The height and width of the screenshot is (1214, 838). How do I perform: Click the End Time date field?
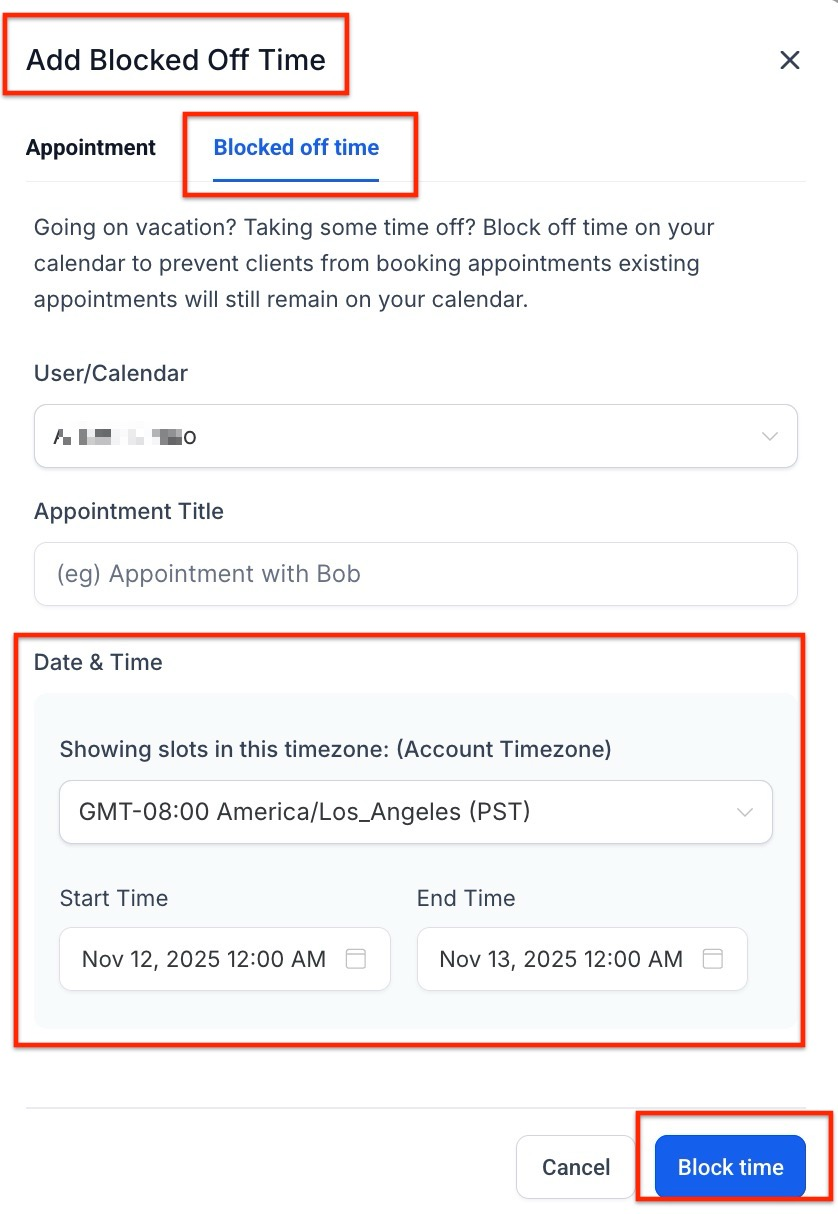(x=562, y=959)
